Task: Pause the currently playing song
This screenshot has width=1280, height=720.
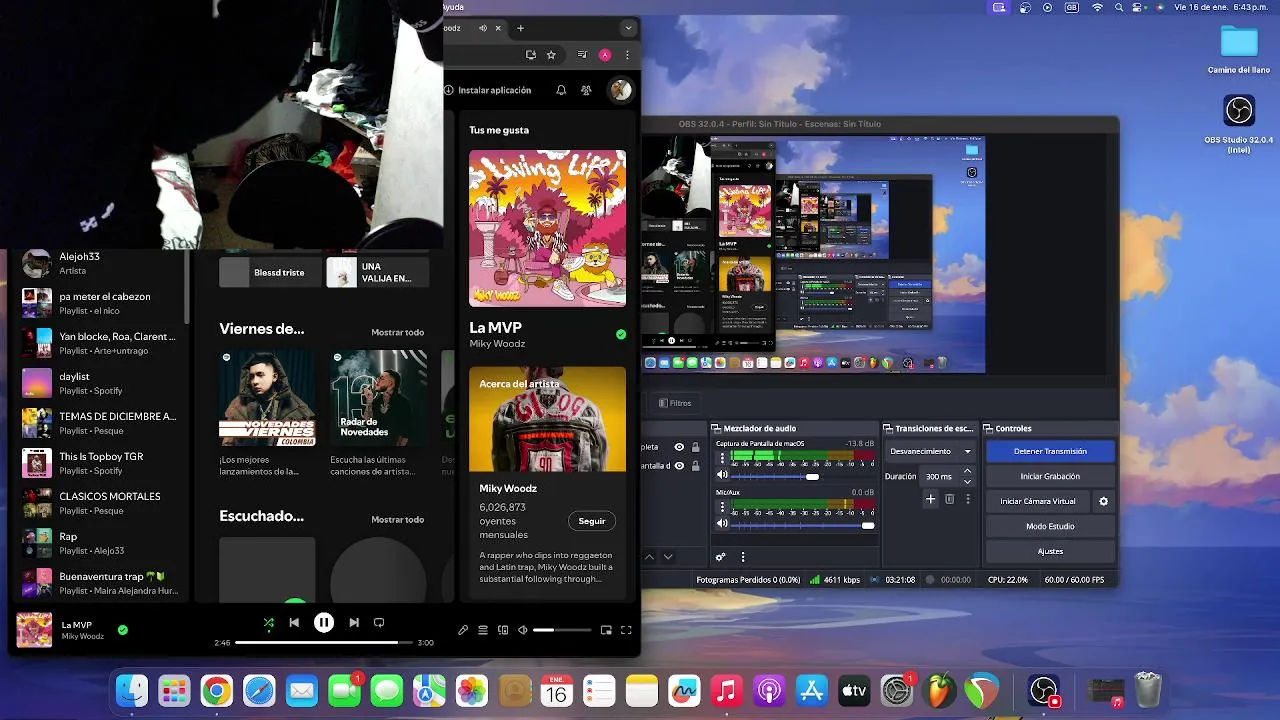Action: (x=324, y=622)
